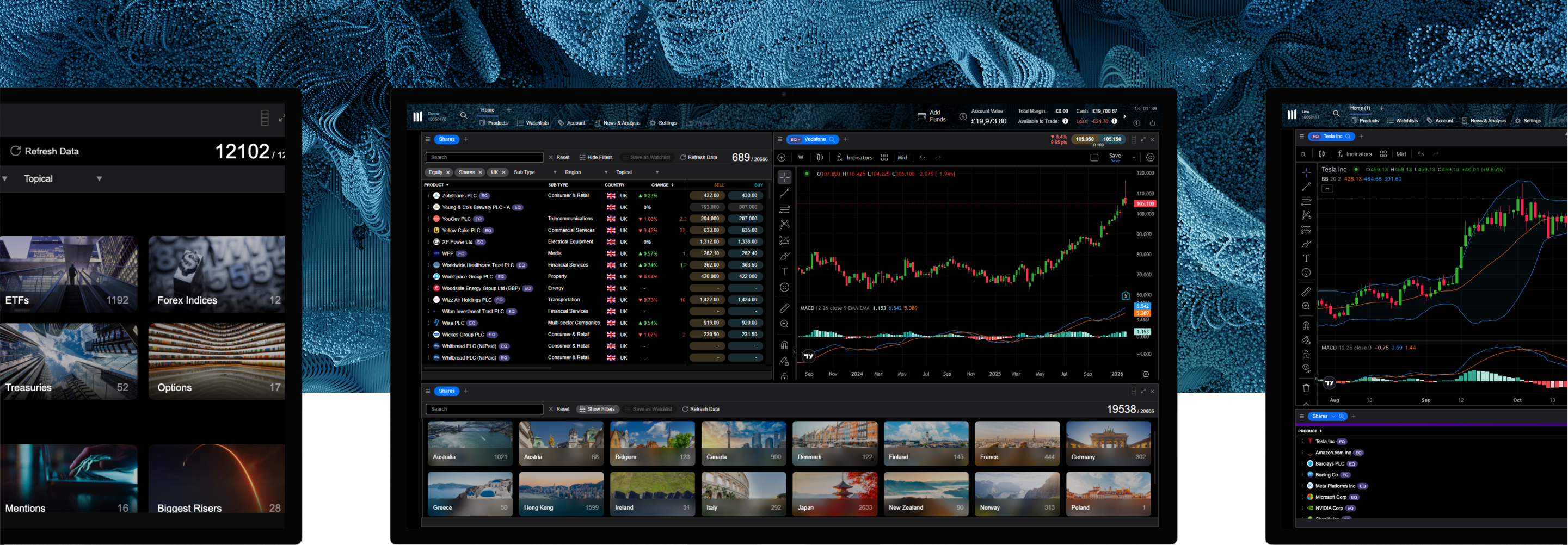Open the Japan country tile
This screenshot has height=545, width=1568.
(834, 494)
